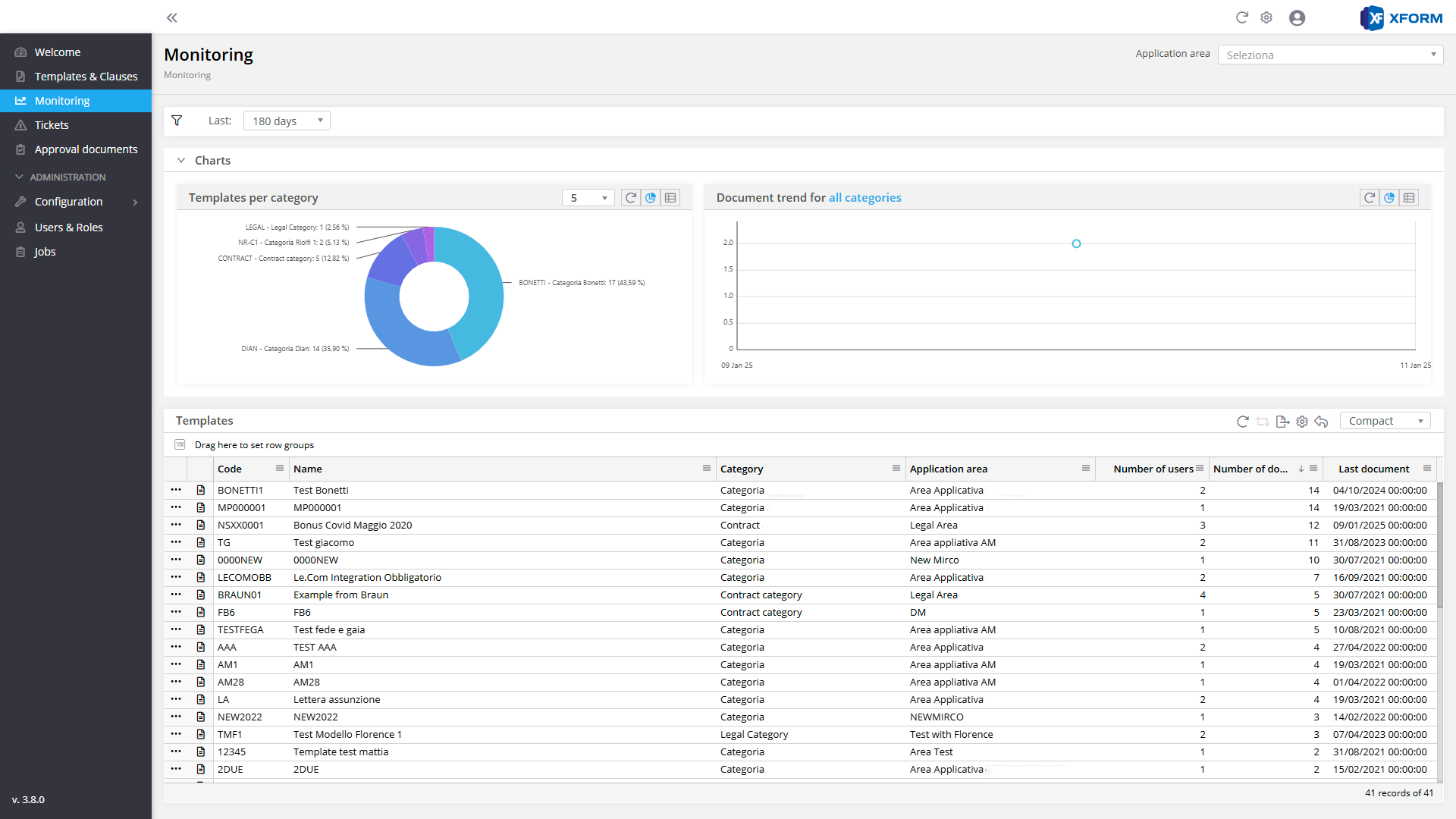This screenshot has width=1456, height=819.
Task: Click the all categories link
Action: 865,198
